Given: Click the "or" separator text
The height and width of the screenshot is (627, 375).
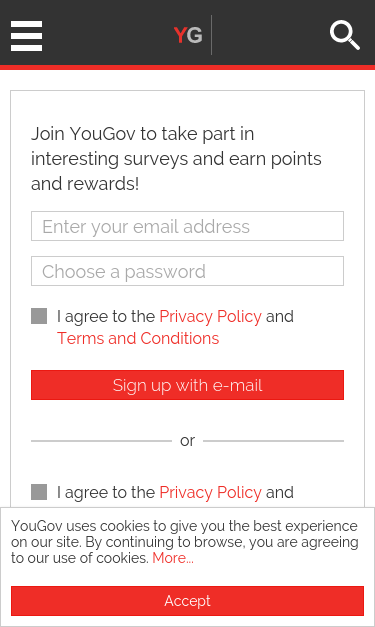Looking at the screenshot, I should tap(188, 441).
